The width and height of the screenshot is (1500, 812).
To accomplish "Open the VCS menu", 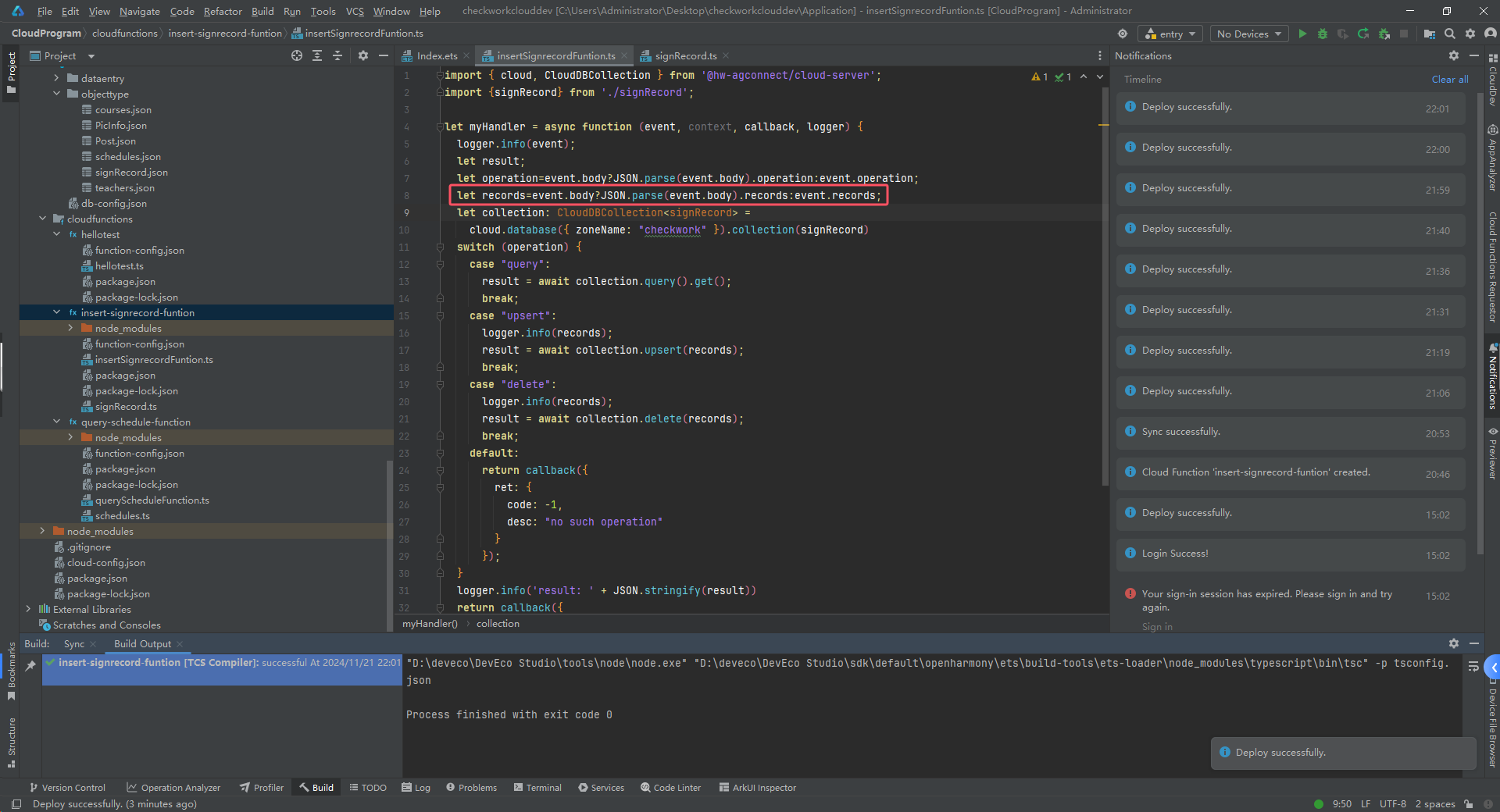I will point(355,11).
